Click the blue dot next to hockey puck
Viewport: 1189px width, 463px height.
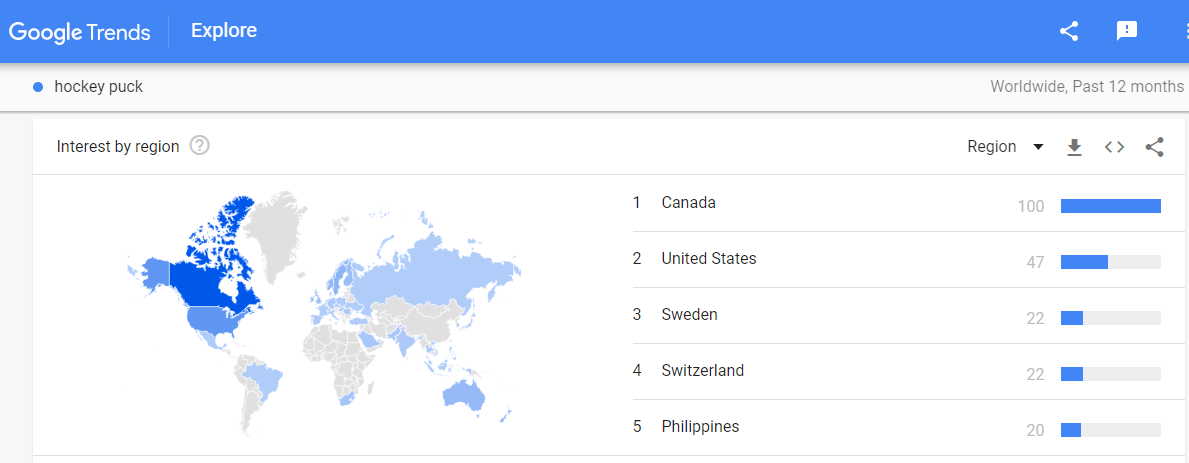[x=38, y=87]
